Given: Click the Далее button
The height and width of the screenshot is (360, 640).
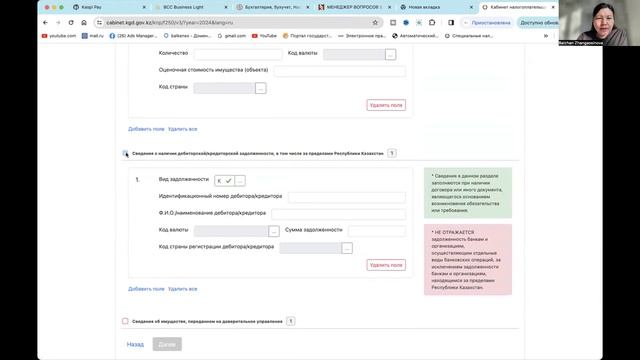Looking at the screenshot, I should pos(167,344).
